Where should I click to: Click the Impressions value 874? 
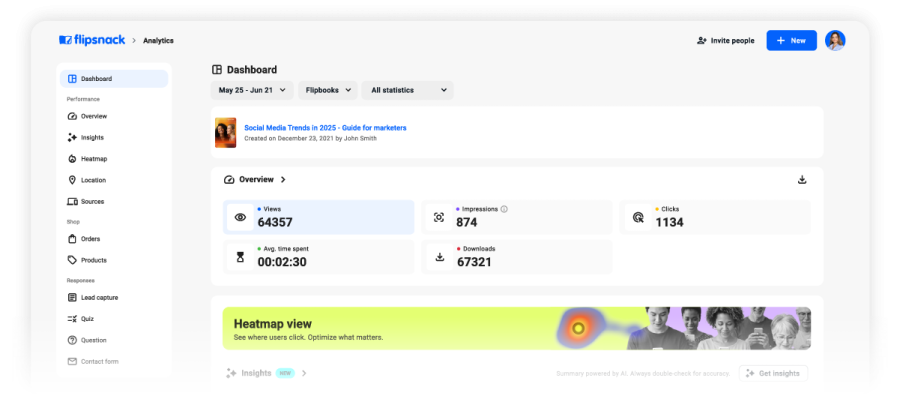[467, 222]
